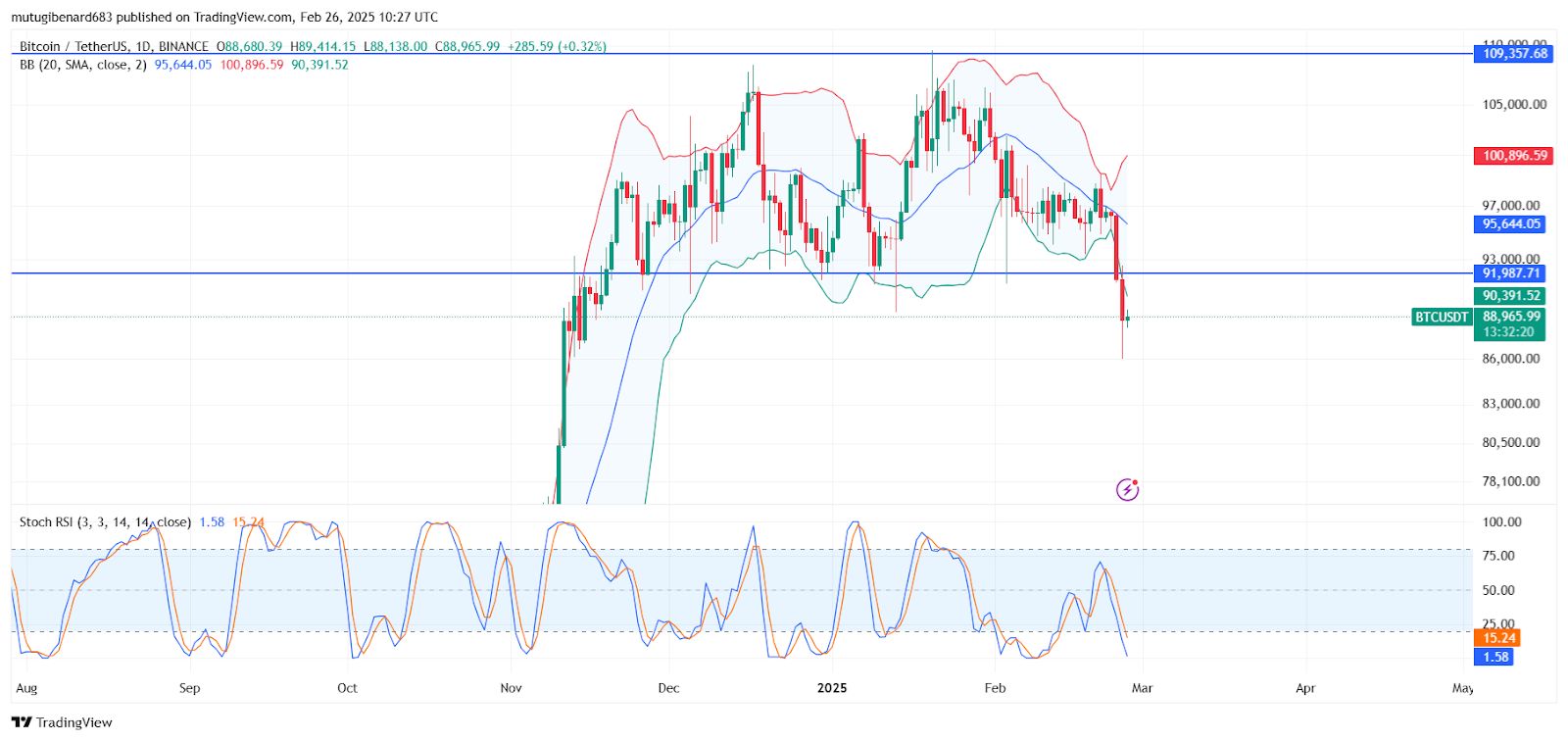Click the May label on time axis
The width and height of the screenshot is (1568, 741).
[x=1462, y=688]
